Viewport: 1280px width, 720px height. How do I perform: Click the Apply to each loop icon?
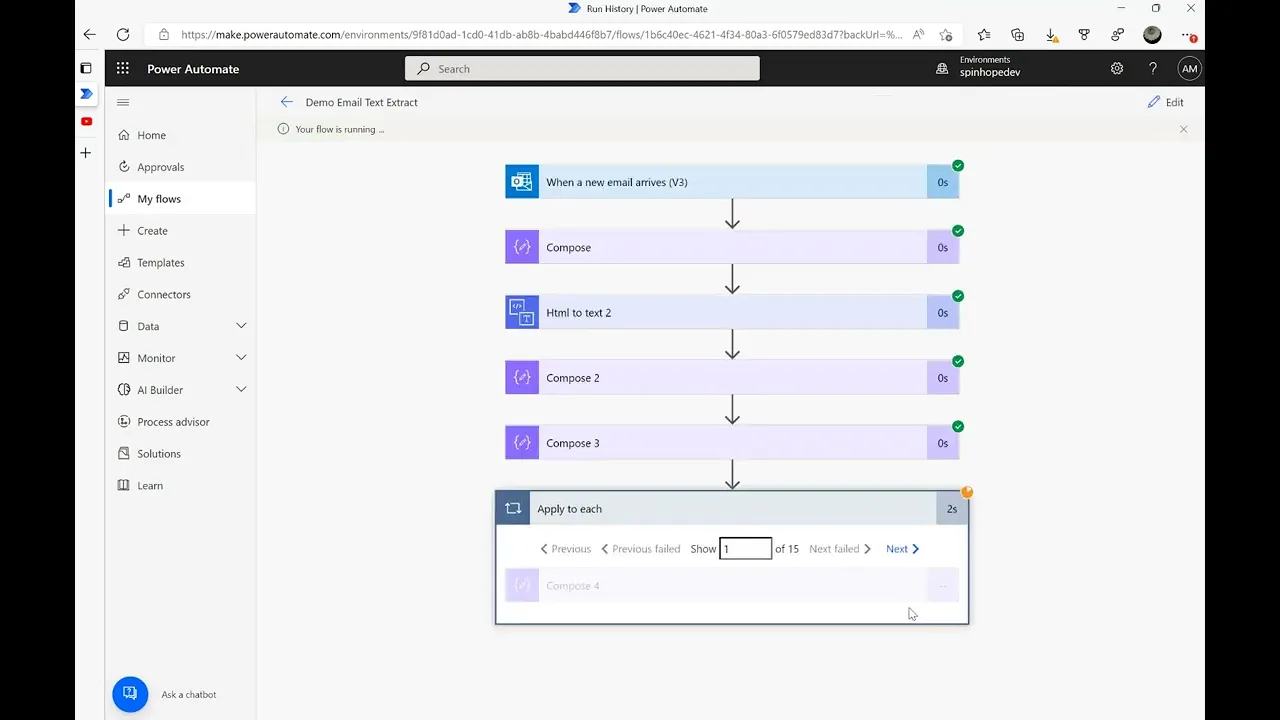[513, 509]
